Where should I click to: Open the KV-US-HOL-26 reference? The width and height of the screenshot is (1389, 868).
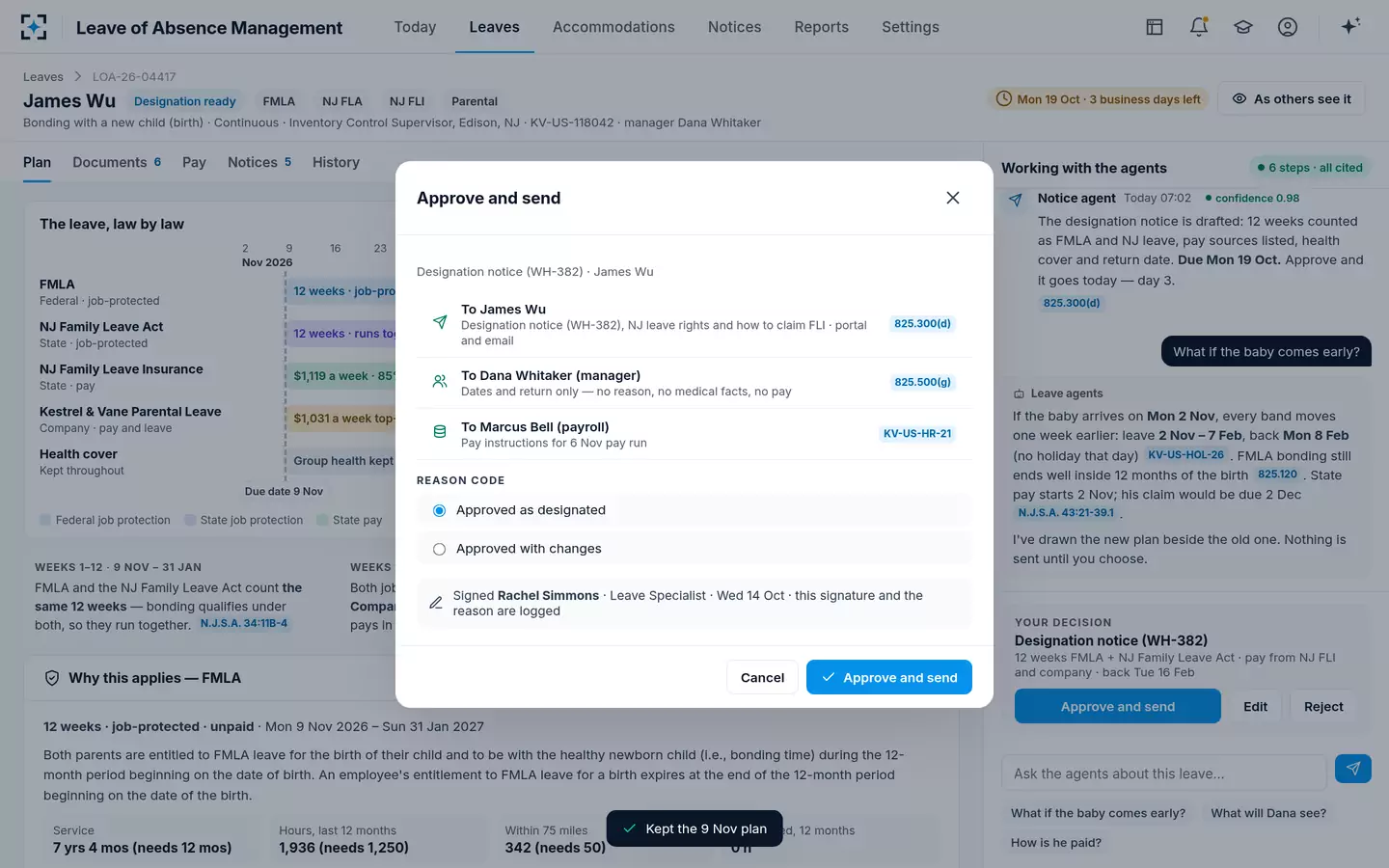[1185, 455]
